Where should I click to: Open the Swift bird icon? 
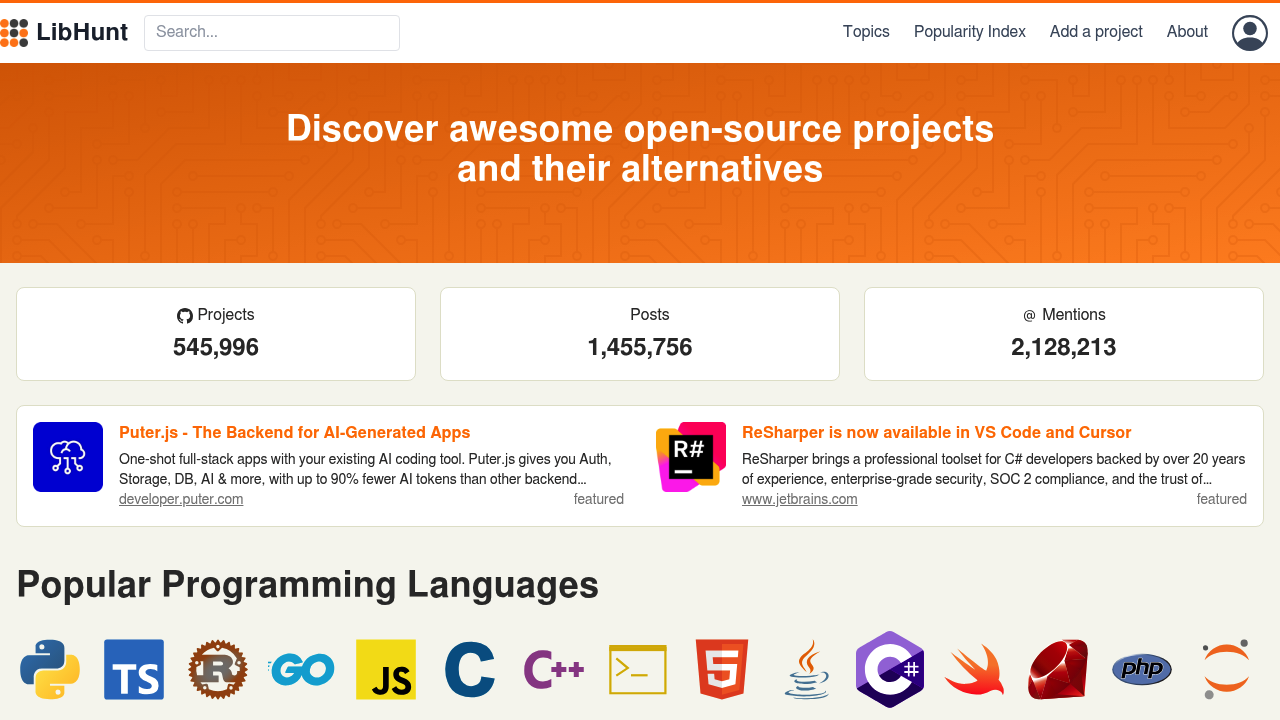click(x=974, y=669)
